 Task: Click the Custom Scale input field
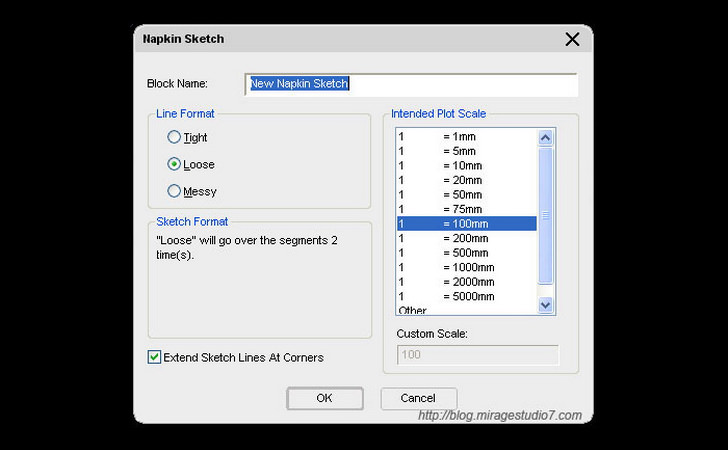click(x=478, y=355)
